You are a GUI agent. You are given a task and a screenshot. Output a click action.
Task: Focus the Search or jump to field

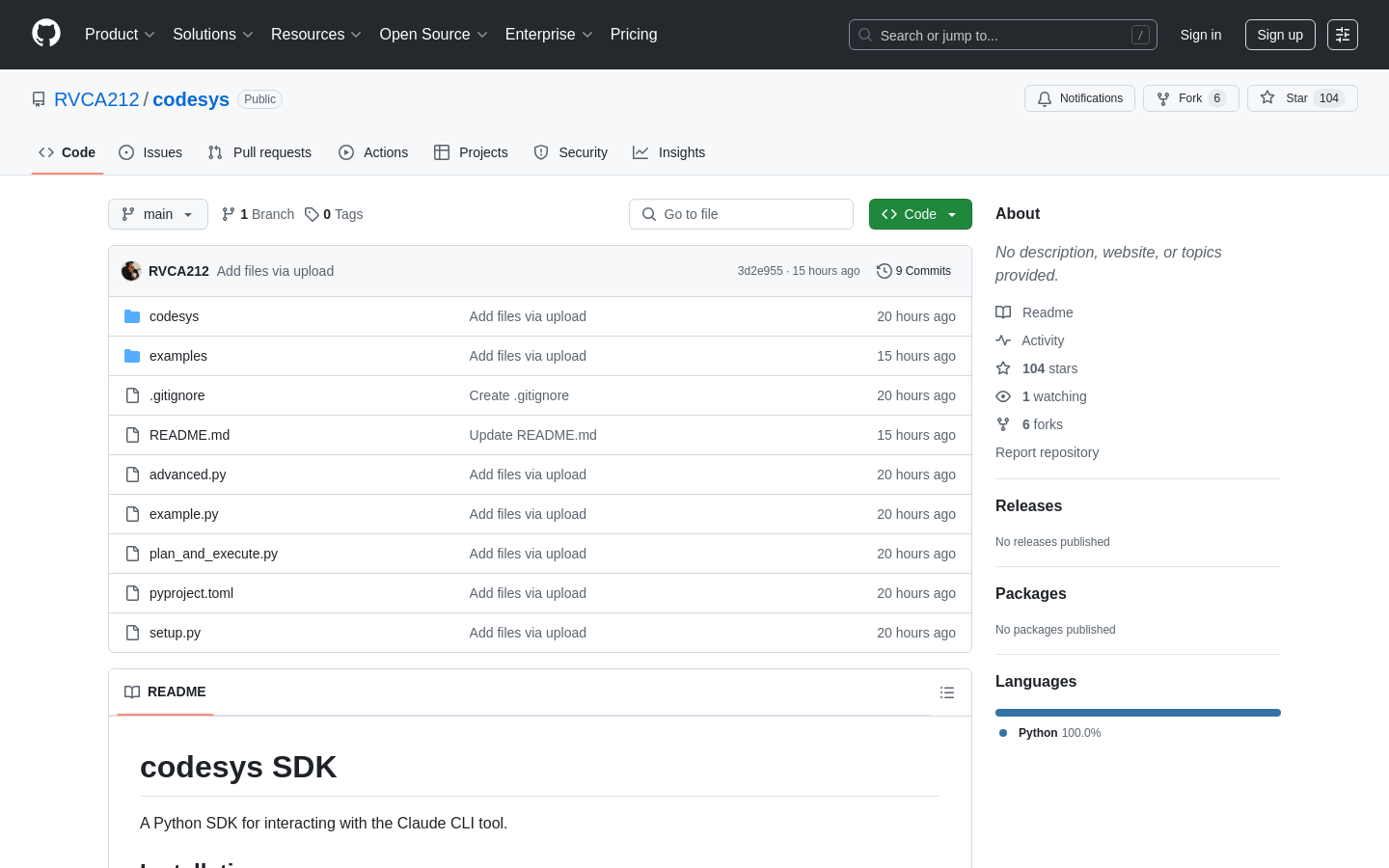[1003, 35]
